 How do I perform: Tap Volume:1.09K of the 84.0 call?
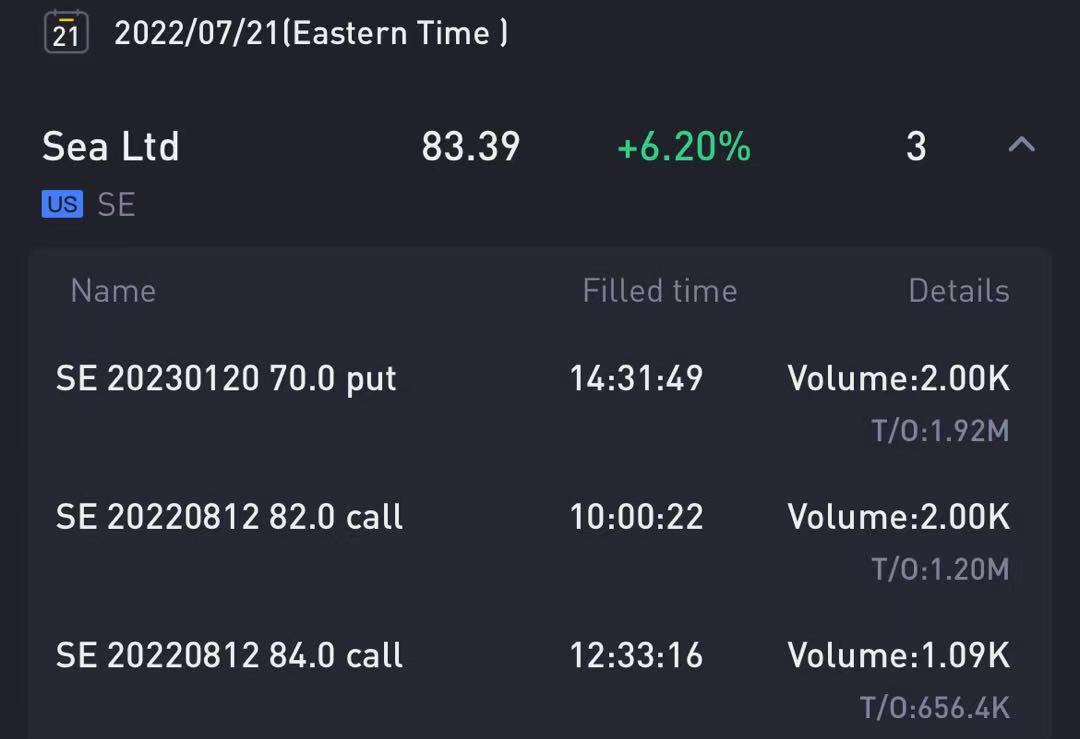pyautogui.click(x=898, y=655)
